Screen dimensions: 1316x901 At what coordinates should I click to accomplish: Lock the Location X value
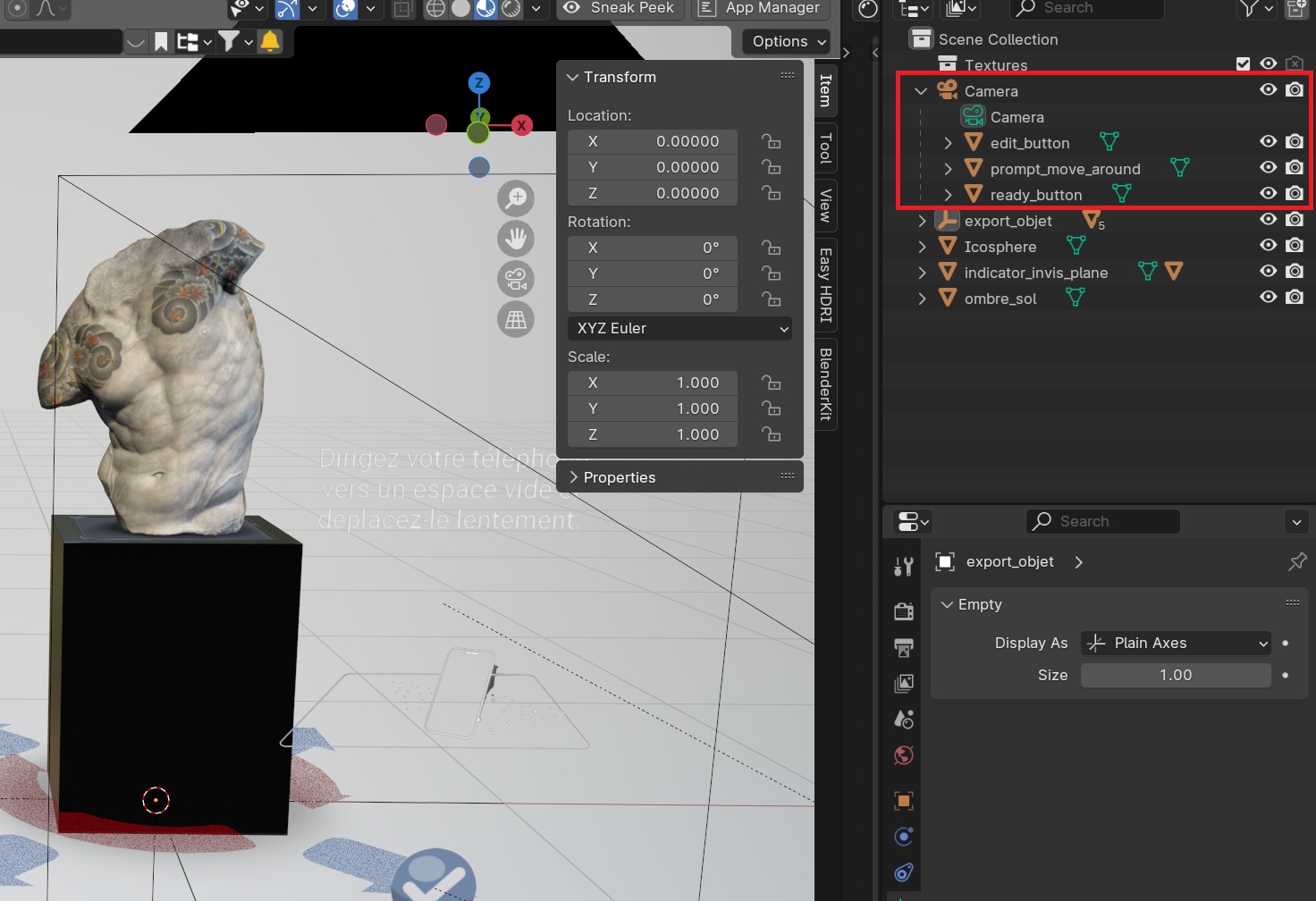(771, 141)
